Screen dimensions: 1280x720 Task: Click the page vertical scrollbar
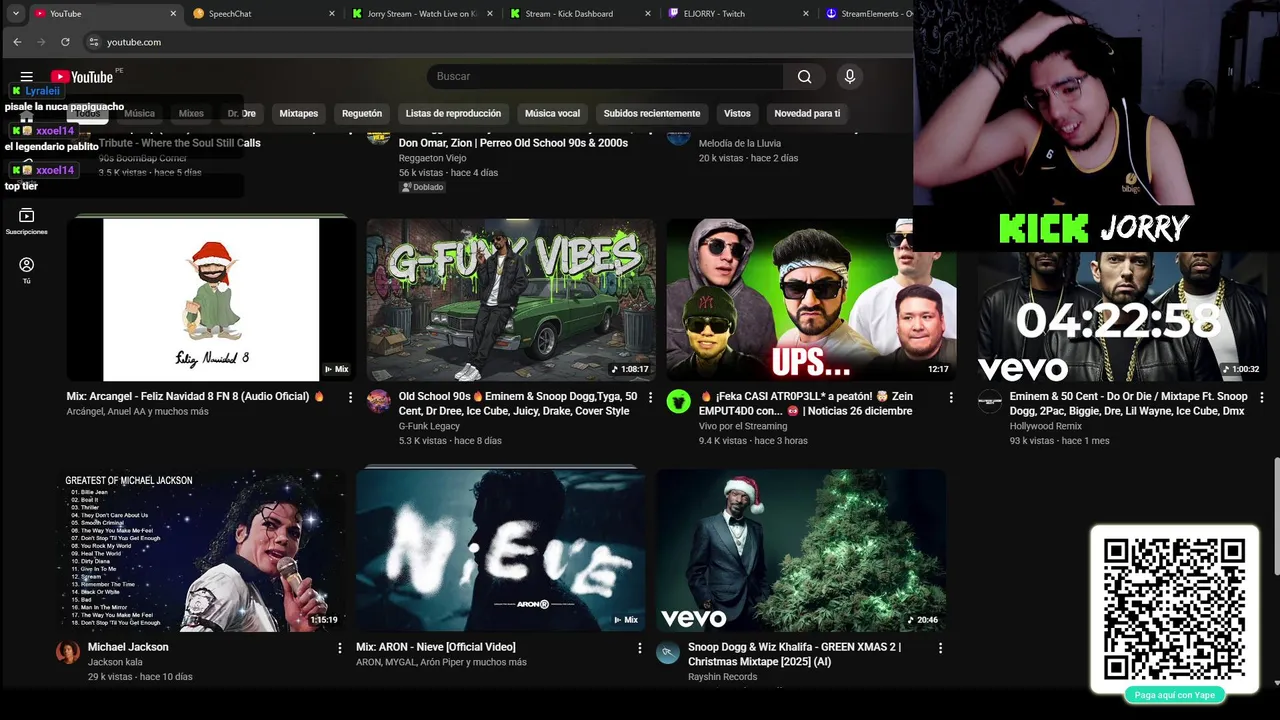1275,516
